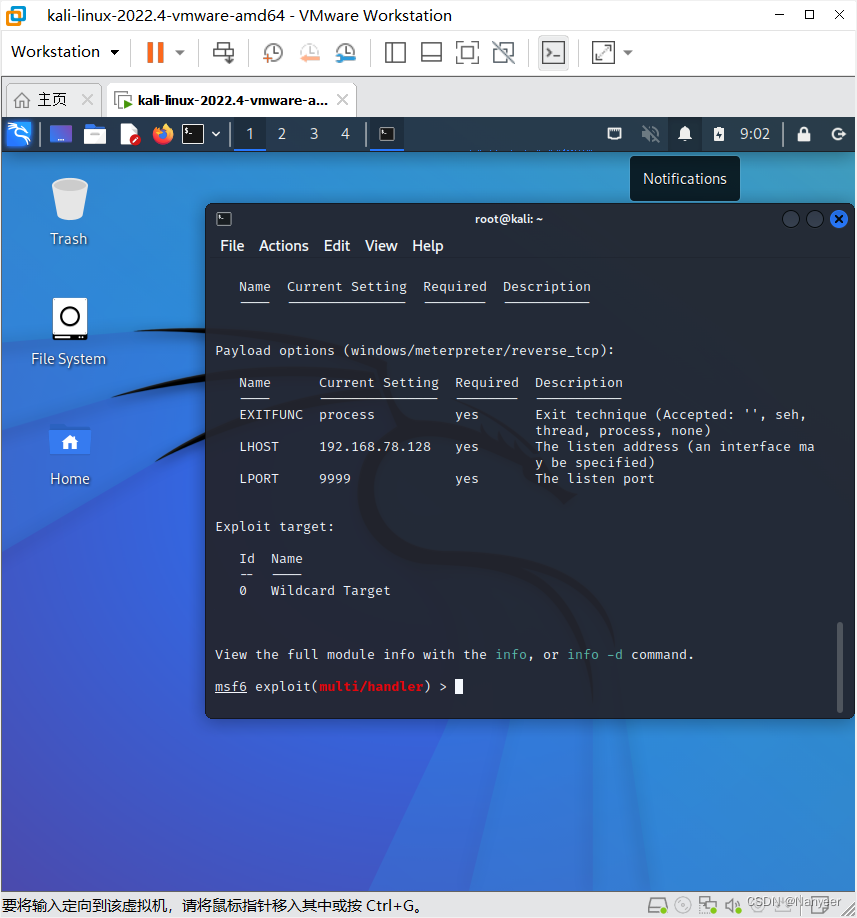The image size is (857, 918).
Task: Minimize the root@kali terminal window
Action: click(791, 219)
